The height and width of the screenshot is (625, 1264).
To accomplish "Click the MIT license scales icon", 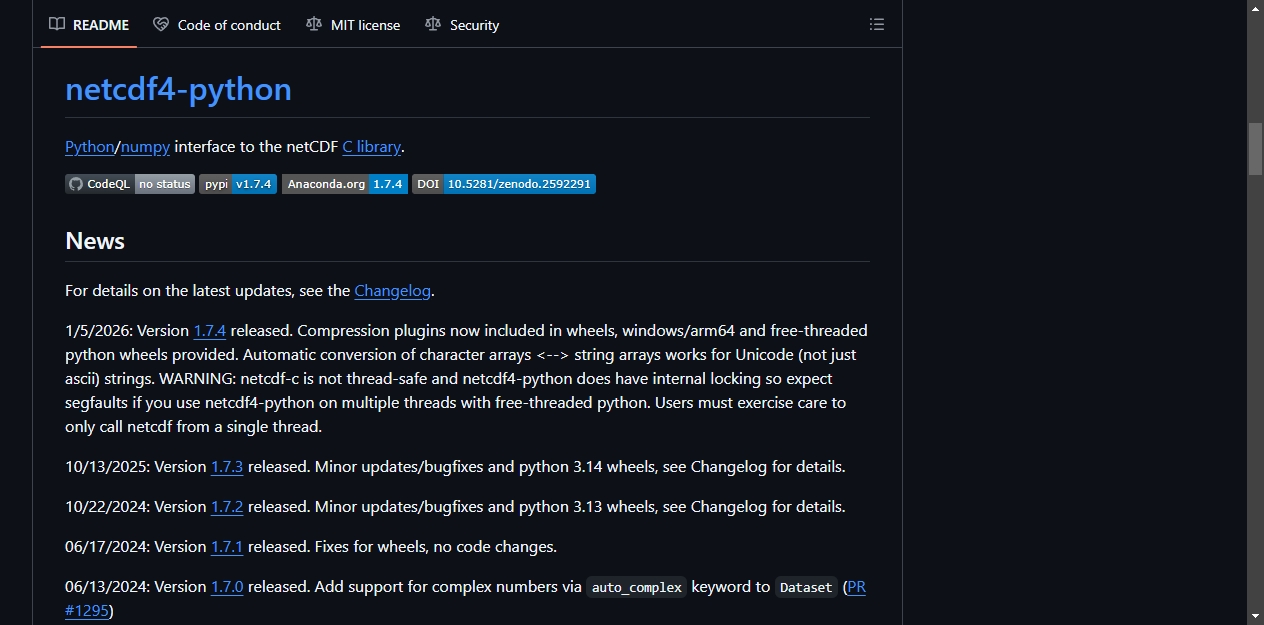I will pos(314,24).
